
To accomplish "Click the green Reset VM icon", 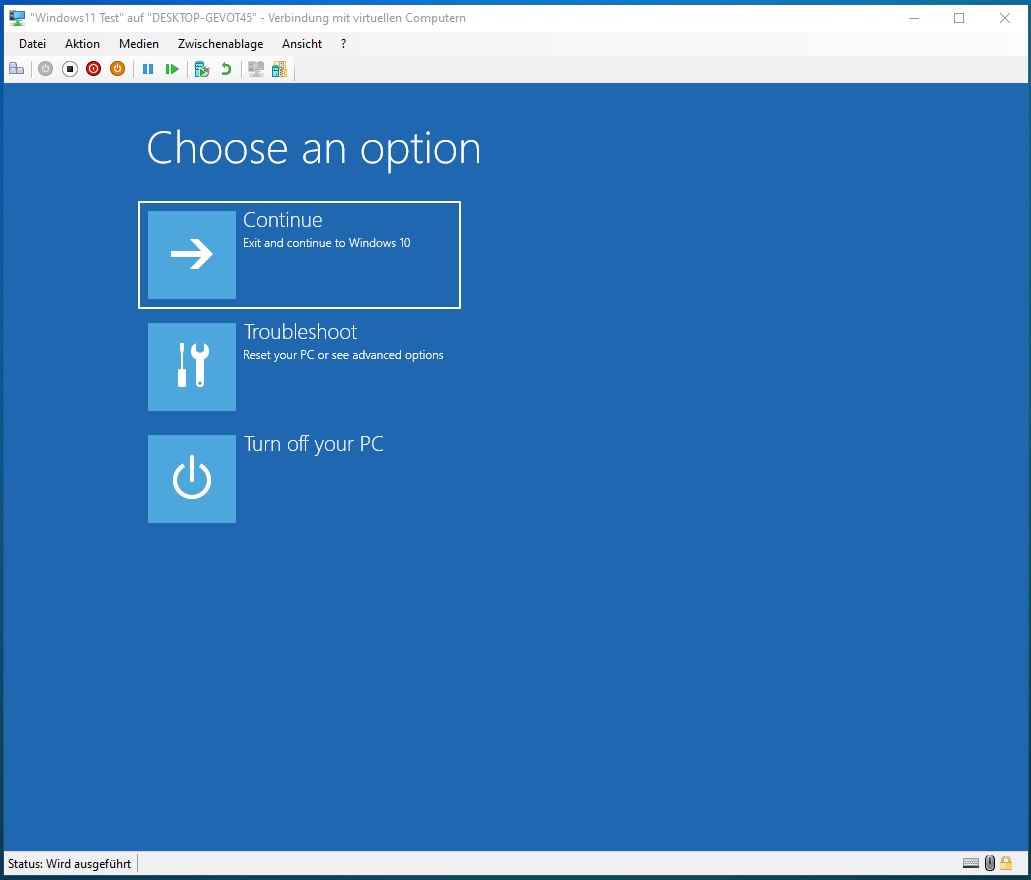I will (172, 69).
